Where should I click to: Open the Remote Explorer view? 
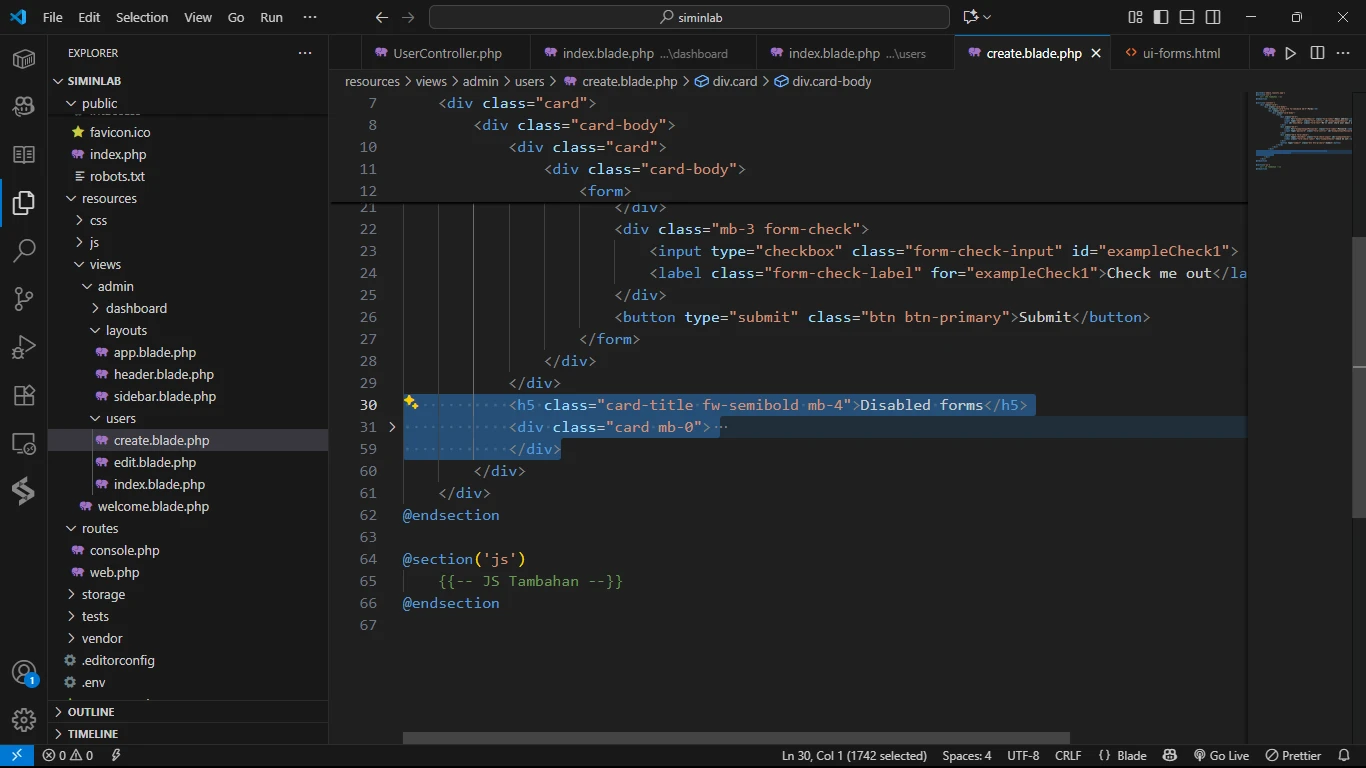pyautogui.click(x=24, y=443)
